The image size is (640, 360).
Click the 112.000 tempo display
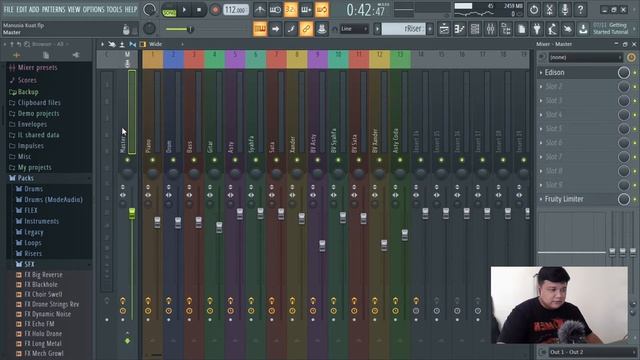236,10
